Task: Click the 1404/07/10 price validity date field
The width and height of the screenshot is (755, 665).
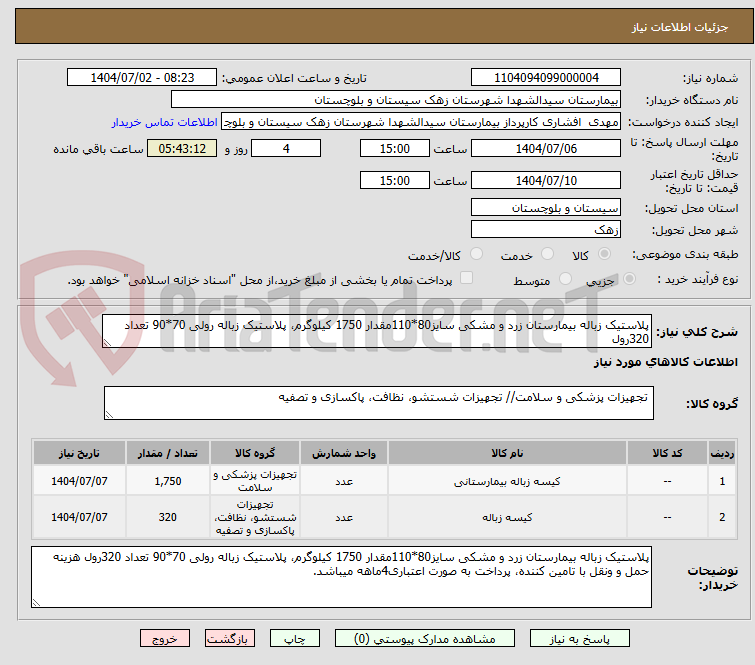Action: click(x=545, y=181)
